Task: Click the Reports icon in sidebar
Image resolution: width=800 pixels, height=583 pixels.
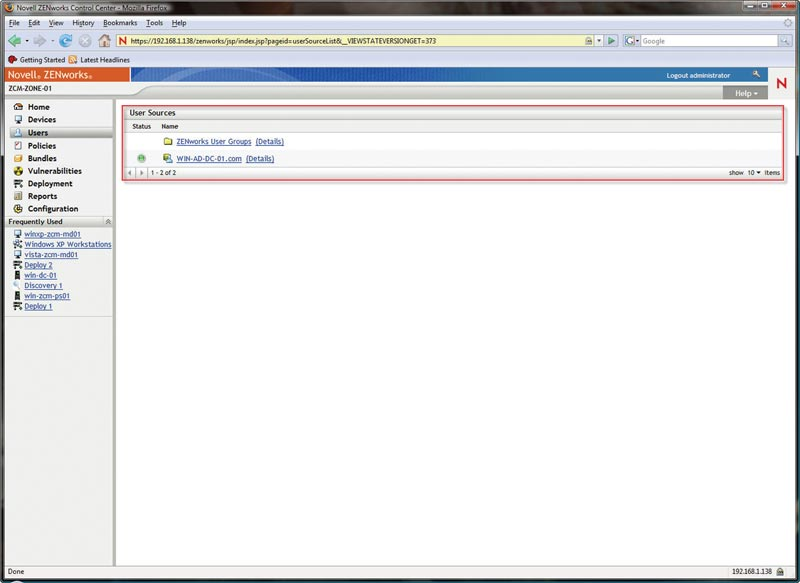Action: [18, 196]
